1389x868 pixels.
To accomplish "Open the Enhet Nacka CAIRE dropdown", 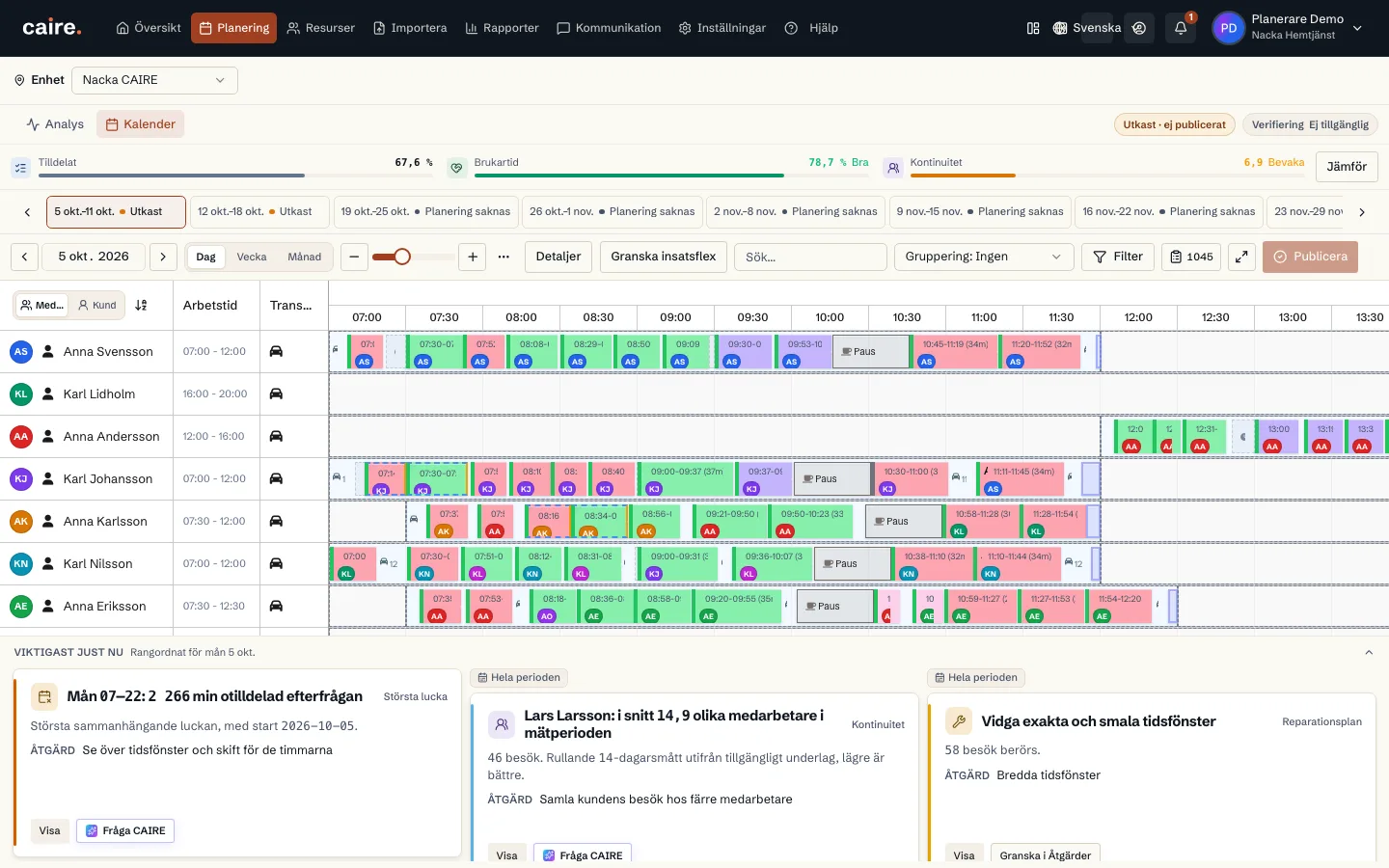I will [x=154, y=80].
